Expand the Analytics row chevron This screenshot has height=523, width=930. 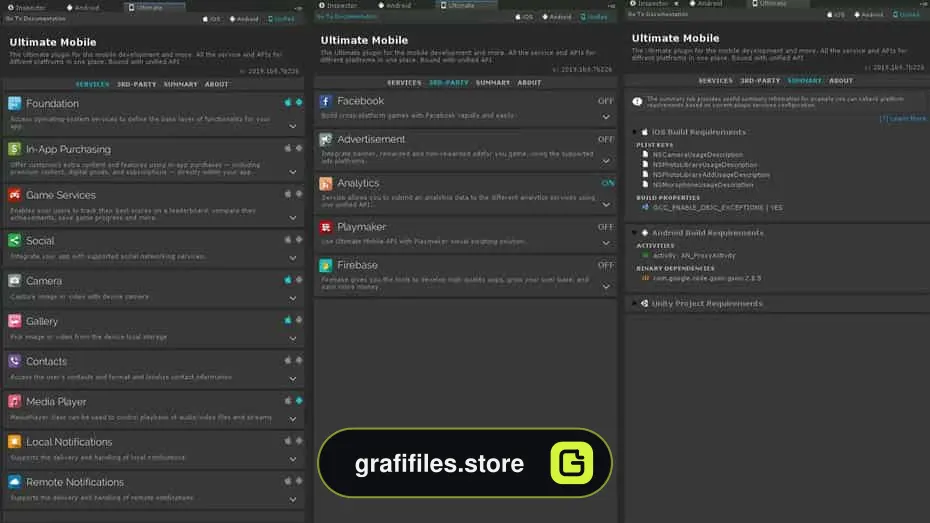606,205
